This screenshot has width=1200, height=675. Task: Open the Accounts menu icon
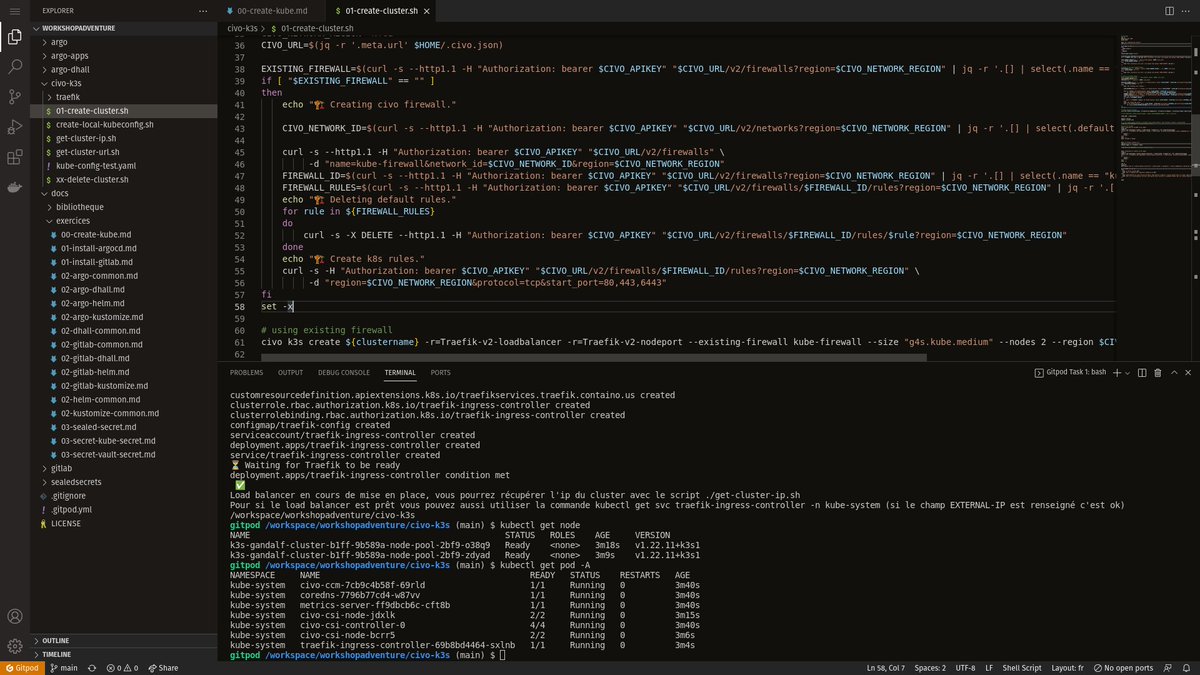[14, 617]
